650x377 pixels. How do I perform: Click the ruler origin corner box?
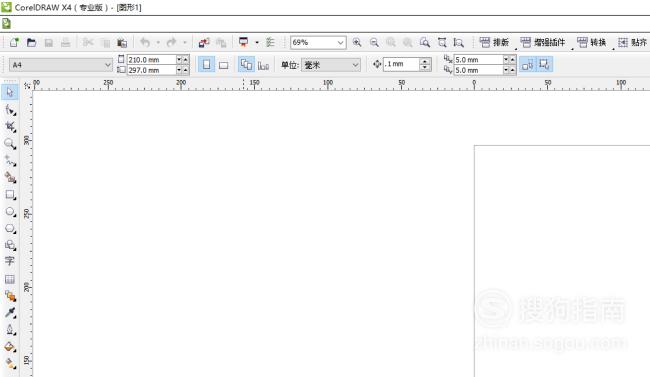[x=27, y=85]
